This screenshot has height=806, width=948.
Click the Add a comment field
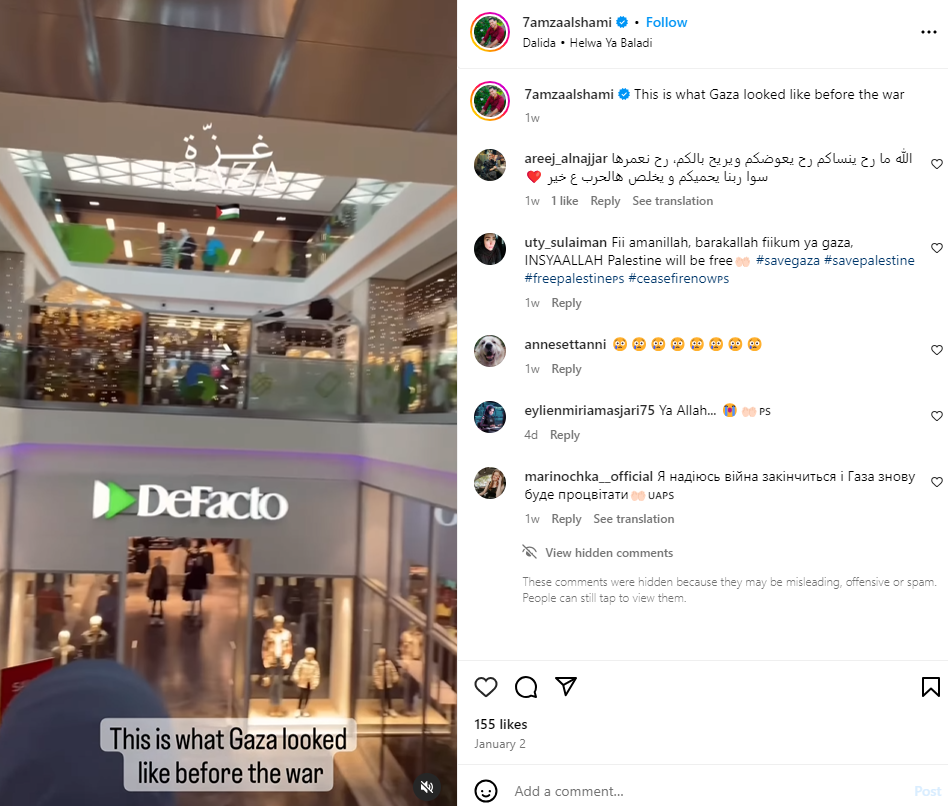707,791
